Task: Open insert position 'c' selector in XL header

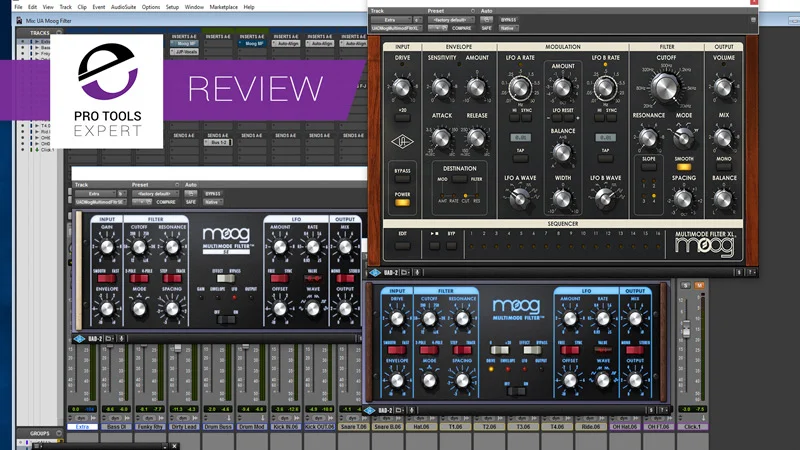Action: click(417, 20)
